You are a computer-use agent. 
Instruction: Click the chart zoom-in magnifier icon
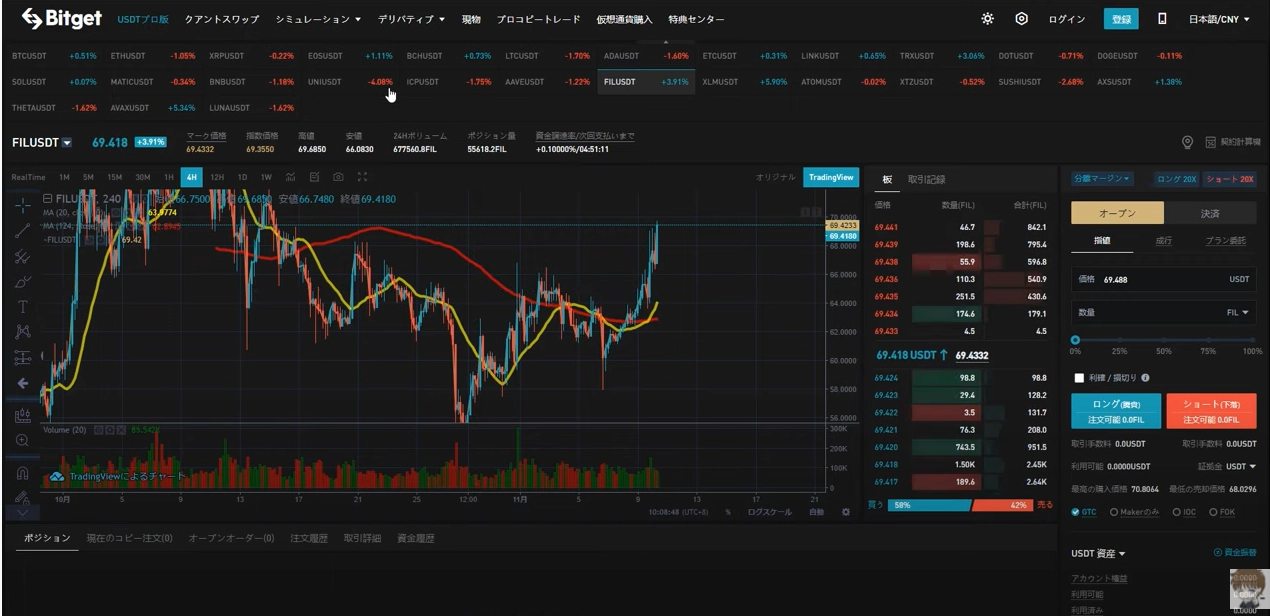[x=22, y=440]
